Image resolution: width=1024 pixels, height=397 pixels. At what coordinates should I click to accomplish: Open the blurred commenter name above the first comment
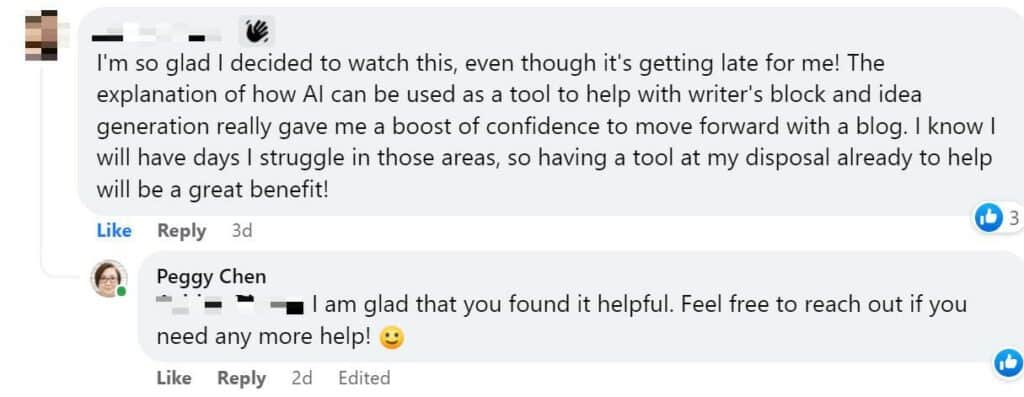157,33
